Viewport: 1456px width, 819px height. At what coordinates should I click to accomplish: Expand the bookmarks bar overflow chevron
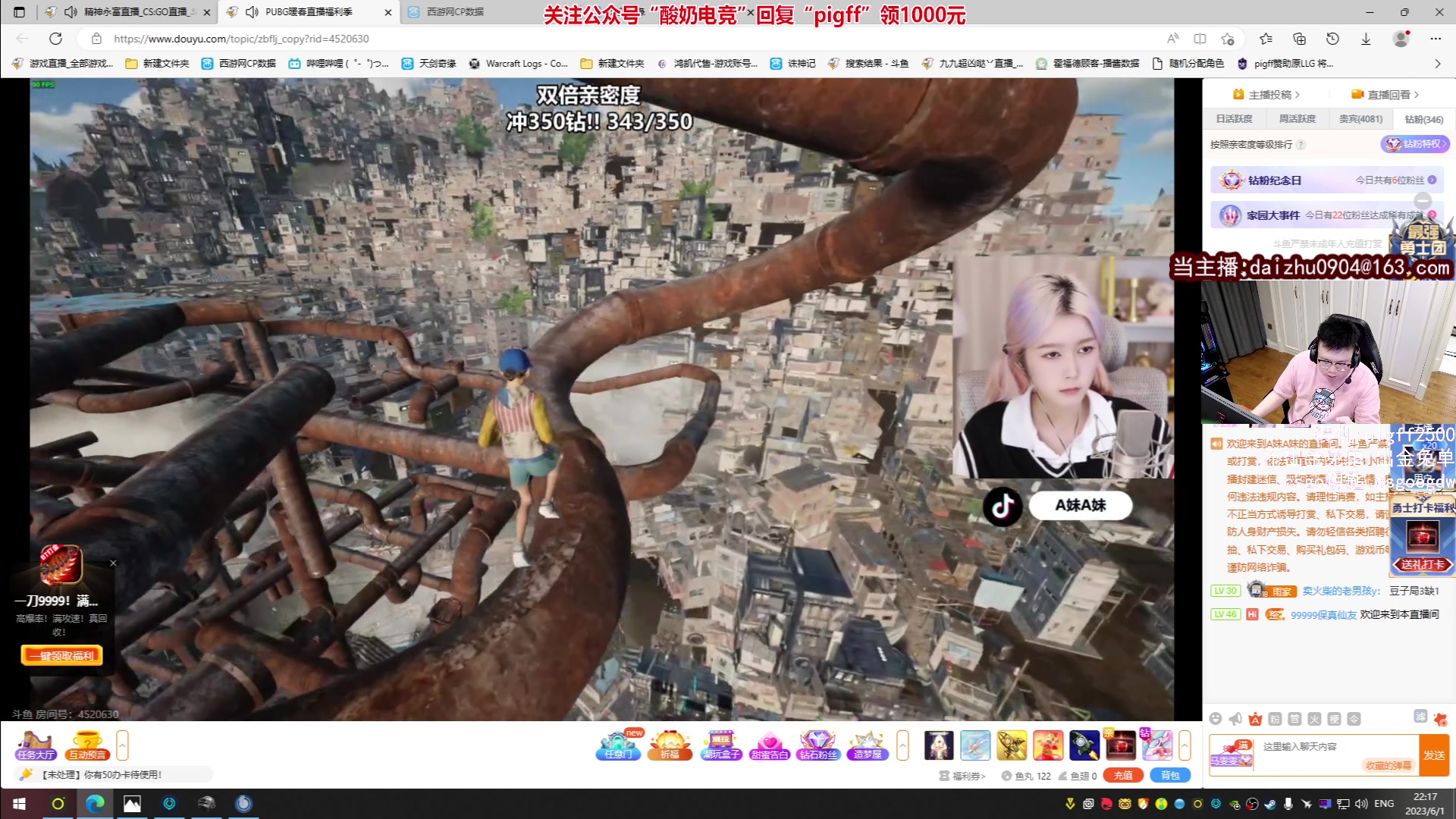tap(1437, 64)
